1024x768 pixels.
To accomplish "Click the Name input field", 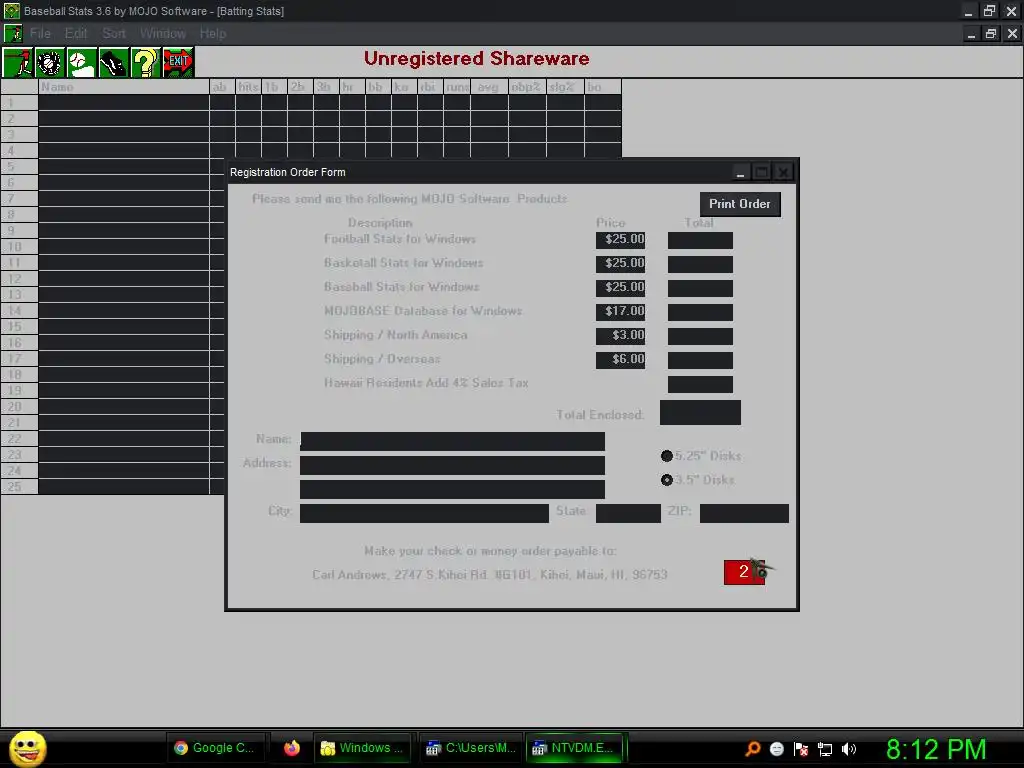I will coord(453,441).
